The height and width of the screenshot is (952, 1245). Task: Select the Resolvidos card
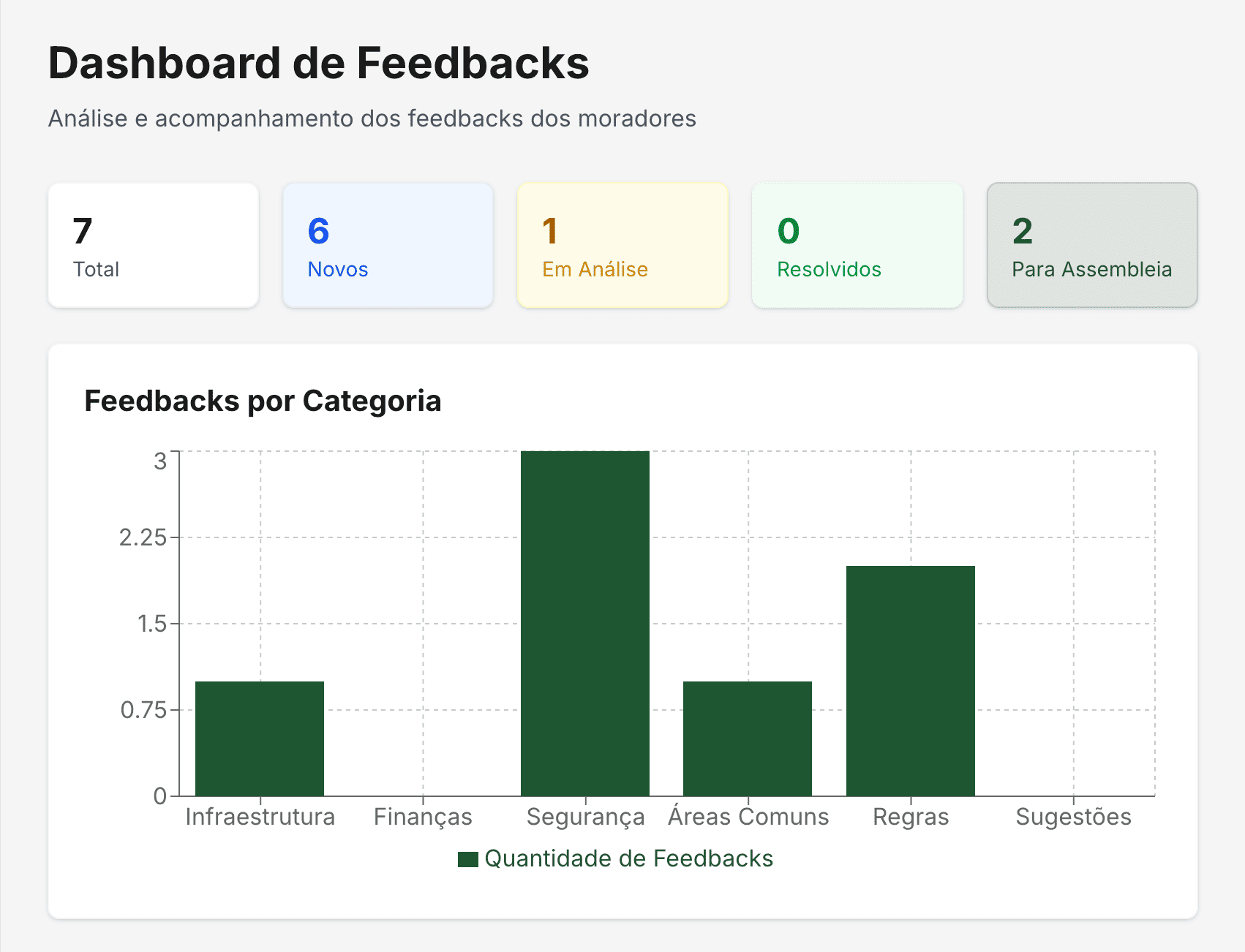857,245
